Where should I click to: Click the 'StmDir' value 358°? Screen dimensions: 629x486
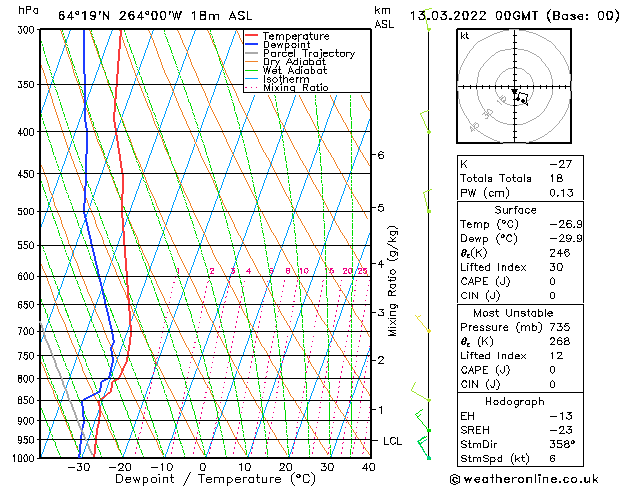562,444
